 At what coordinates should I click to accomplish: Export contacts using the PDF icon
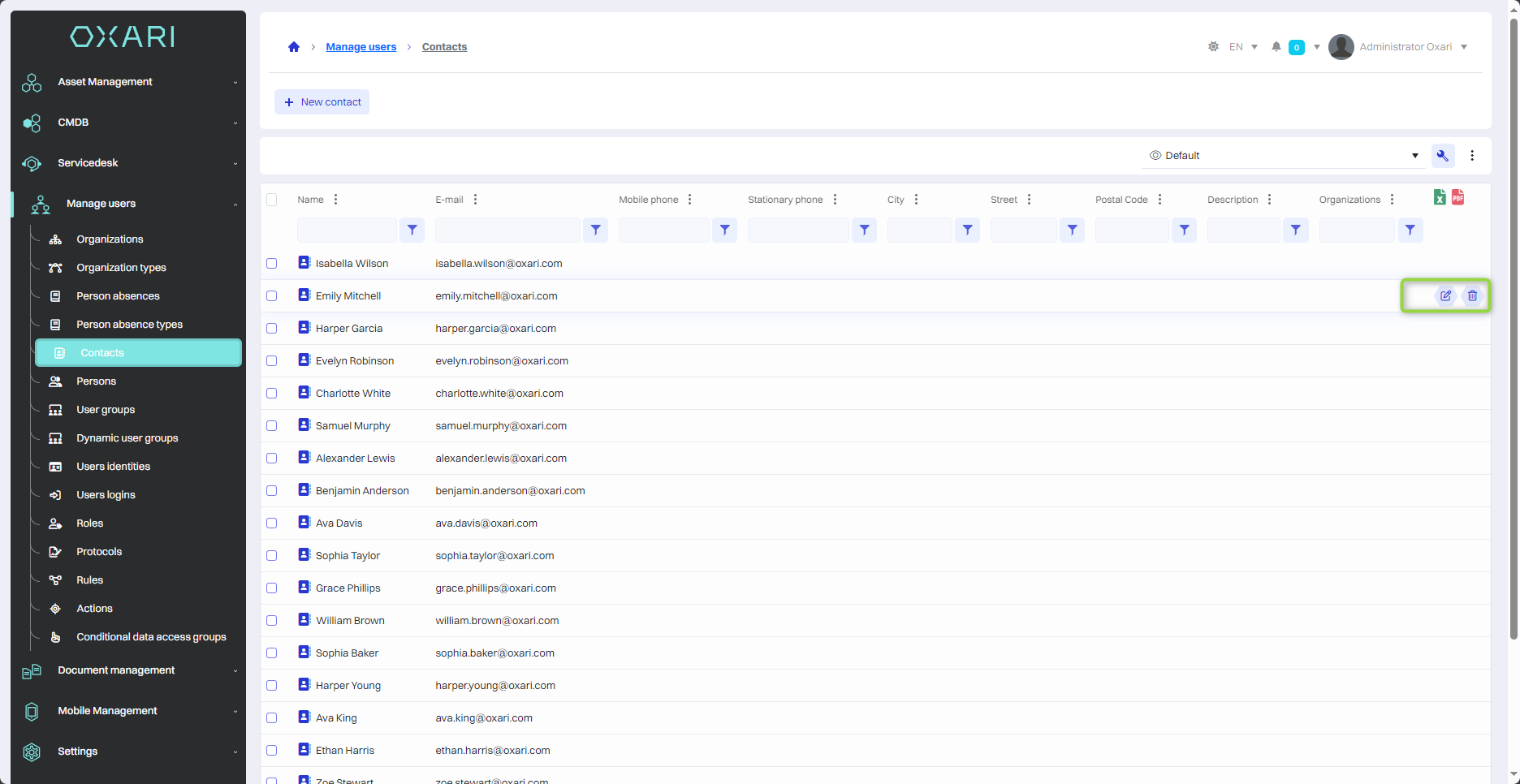[x=1458, y=197]
